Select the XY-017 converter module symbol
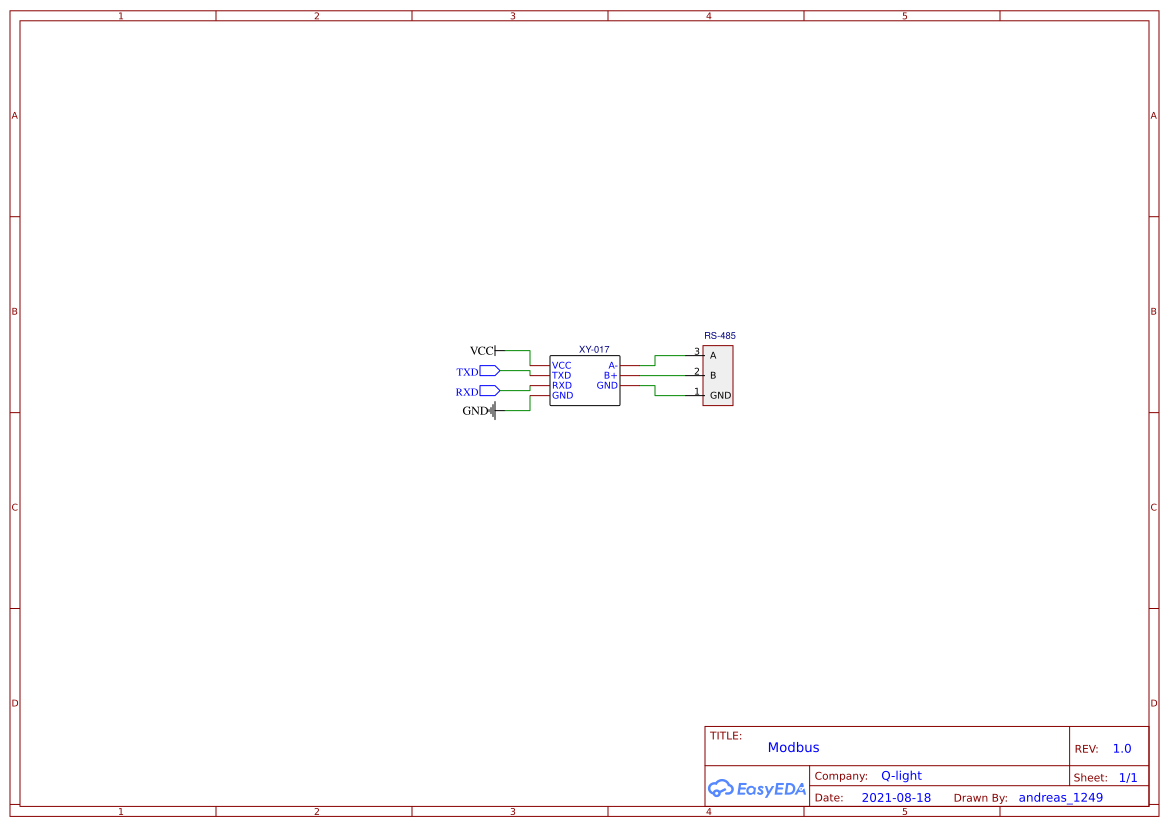 click(585, 380)
